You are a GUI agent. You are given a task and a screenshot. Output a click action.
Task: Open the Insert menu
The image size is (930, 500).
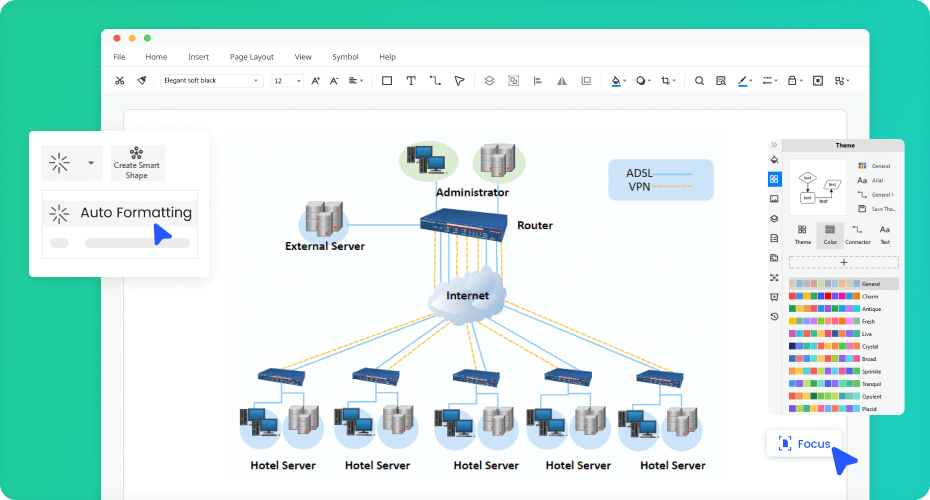click(x=198, y=57)
